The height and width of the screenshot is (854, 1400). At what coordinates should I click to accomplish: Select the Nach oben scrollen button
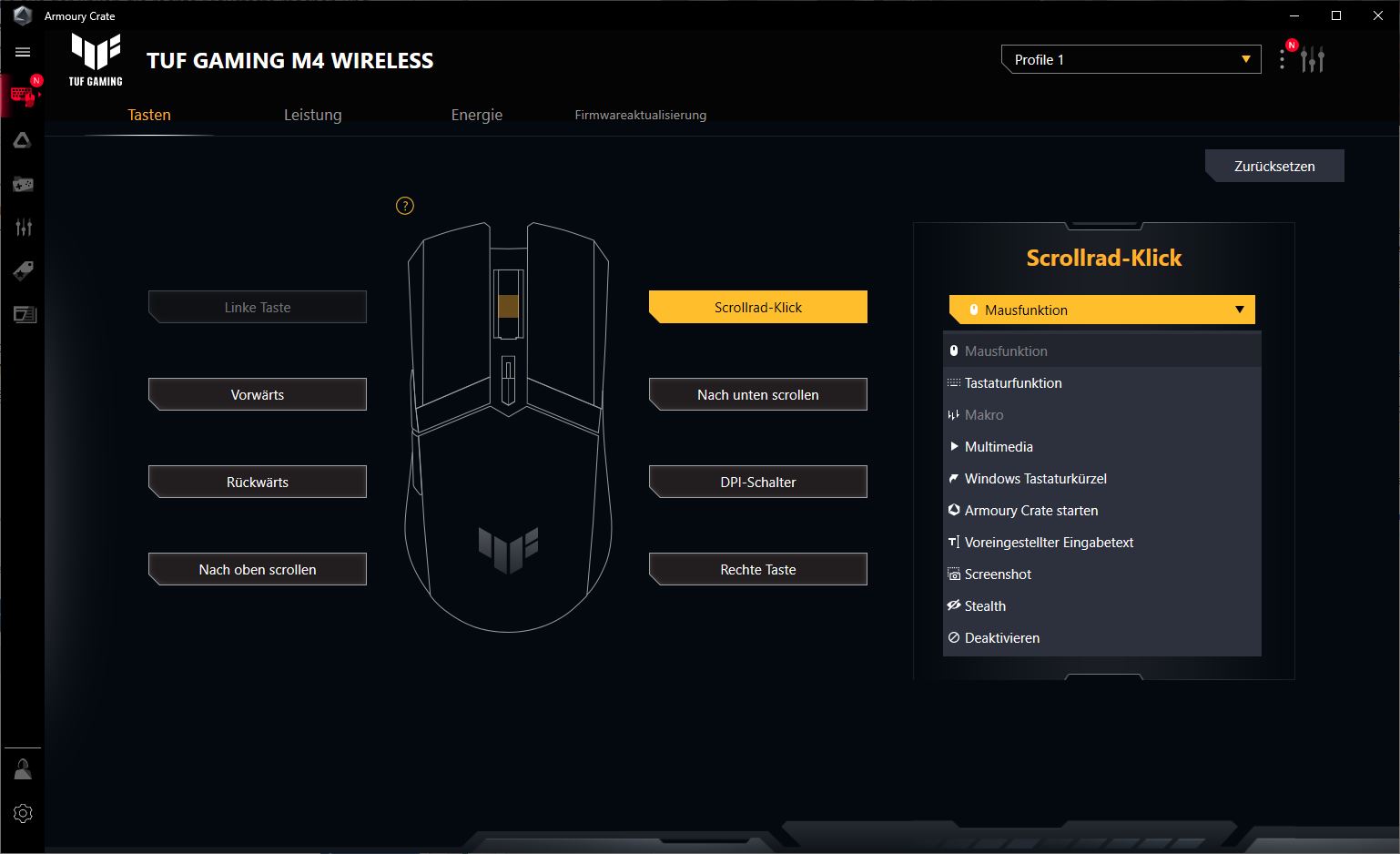point(258,569)
